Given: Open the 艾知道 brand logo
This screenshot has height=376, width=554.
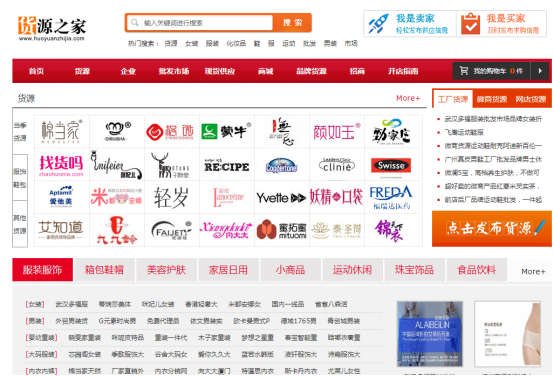Looking at the screenshot, I should pyautogui.click(x=61, y=230).
